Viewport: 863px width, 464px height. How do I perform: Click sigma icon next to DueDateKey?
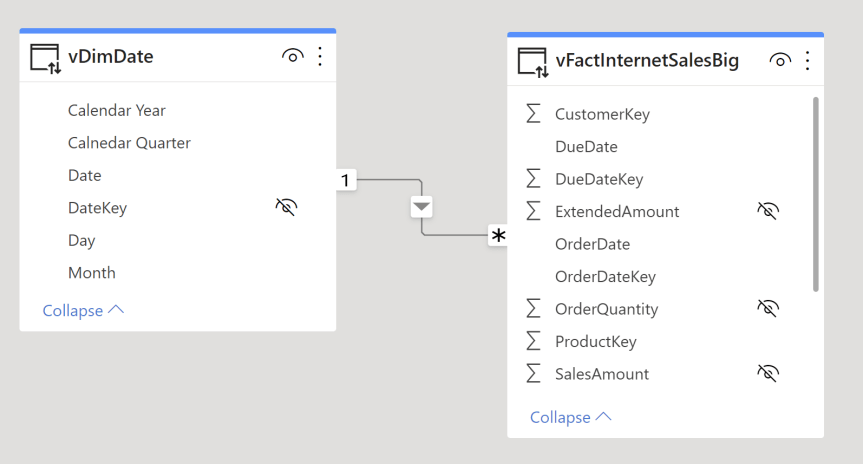(533, 179)
